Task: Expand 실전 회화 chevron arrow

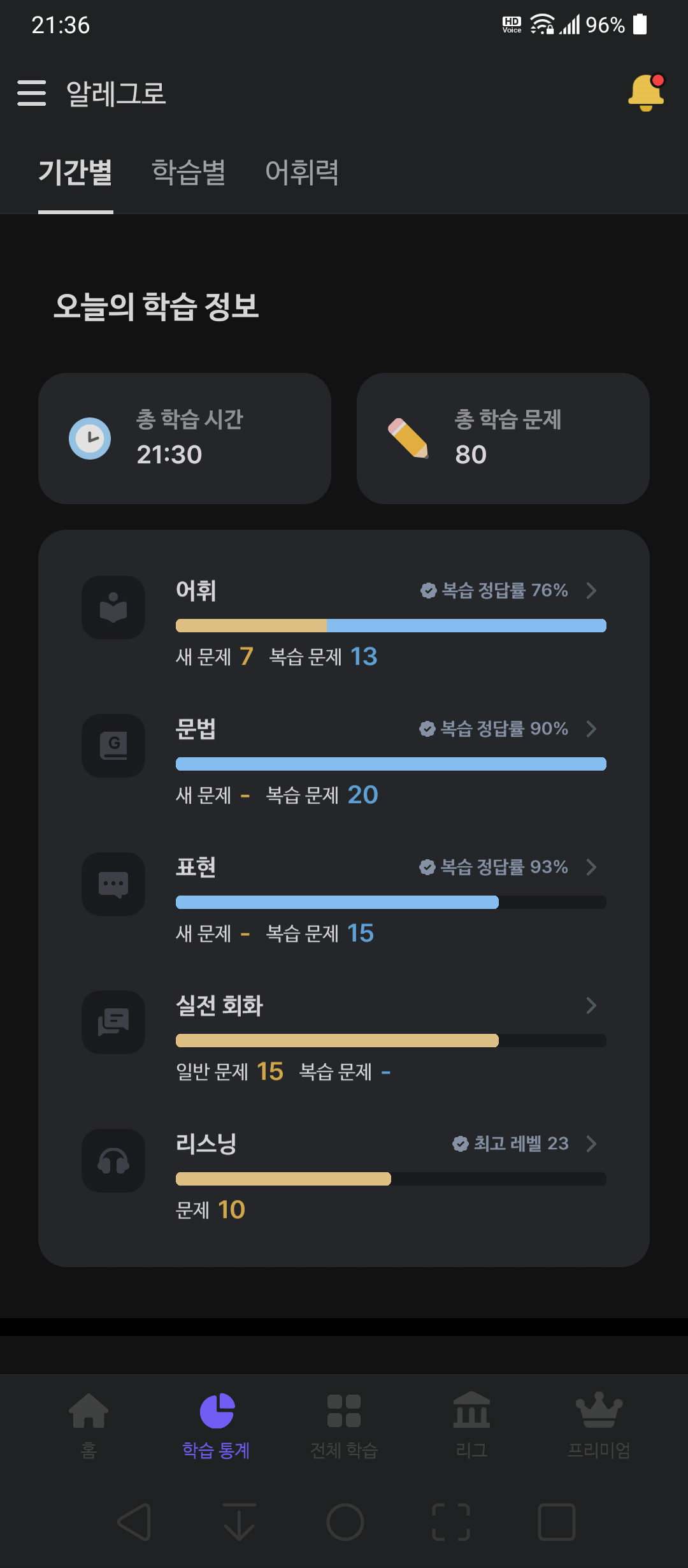Action: [x=591, y=1005]
